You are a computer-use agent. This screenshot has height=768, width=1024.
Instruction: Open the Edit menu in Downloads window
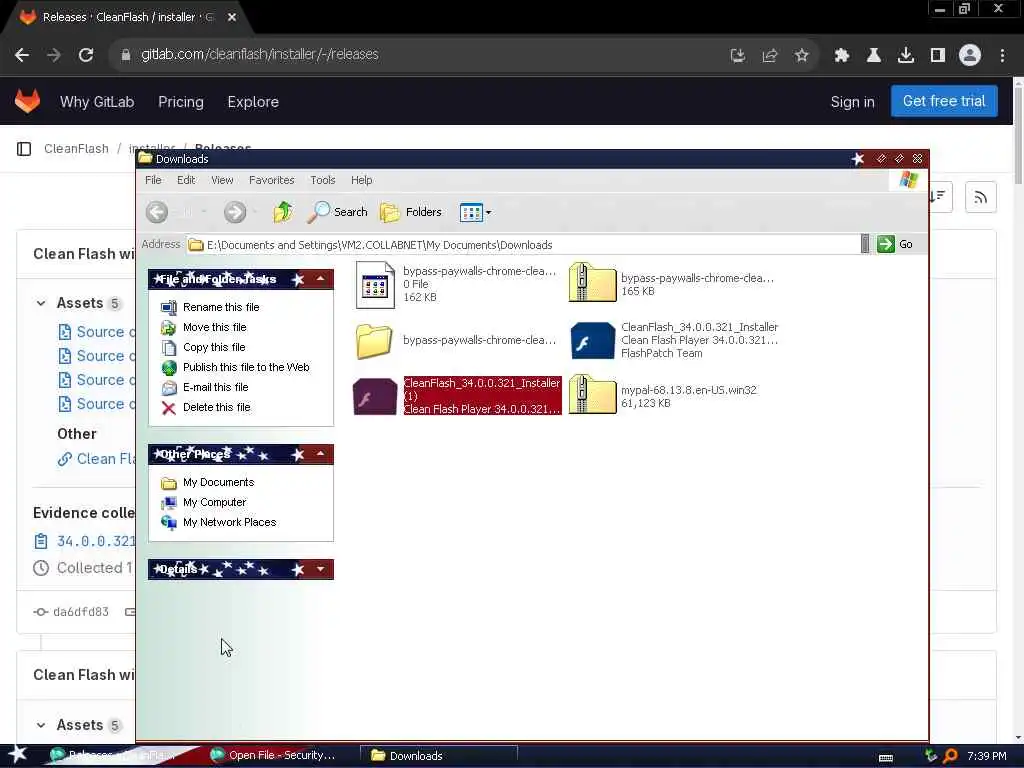click(x=186, y=180)
